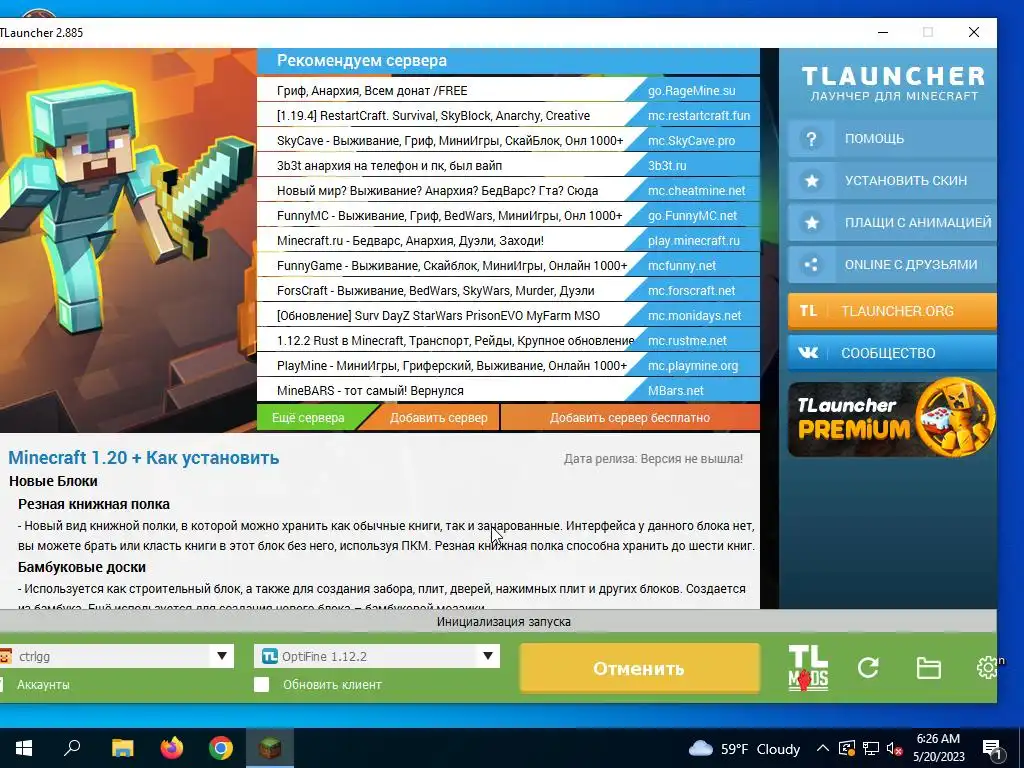Click the Minecraft TLauncher taskbar icon
Image resolution: width=1024 pixels, height=768 pixels.
coord(270,748)
